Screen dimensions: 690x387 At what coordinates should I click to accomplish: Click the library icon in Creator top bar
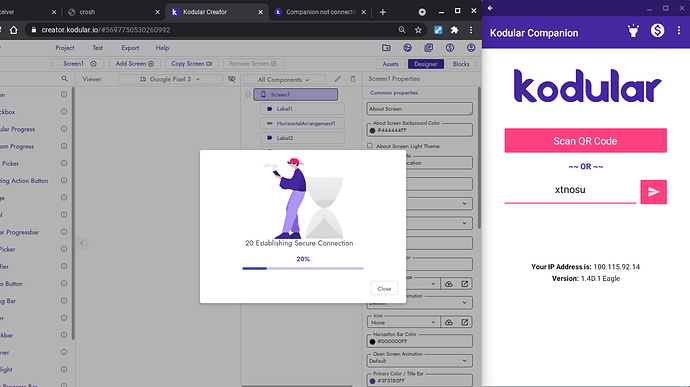coord(429,48)
